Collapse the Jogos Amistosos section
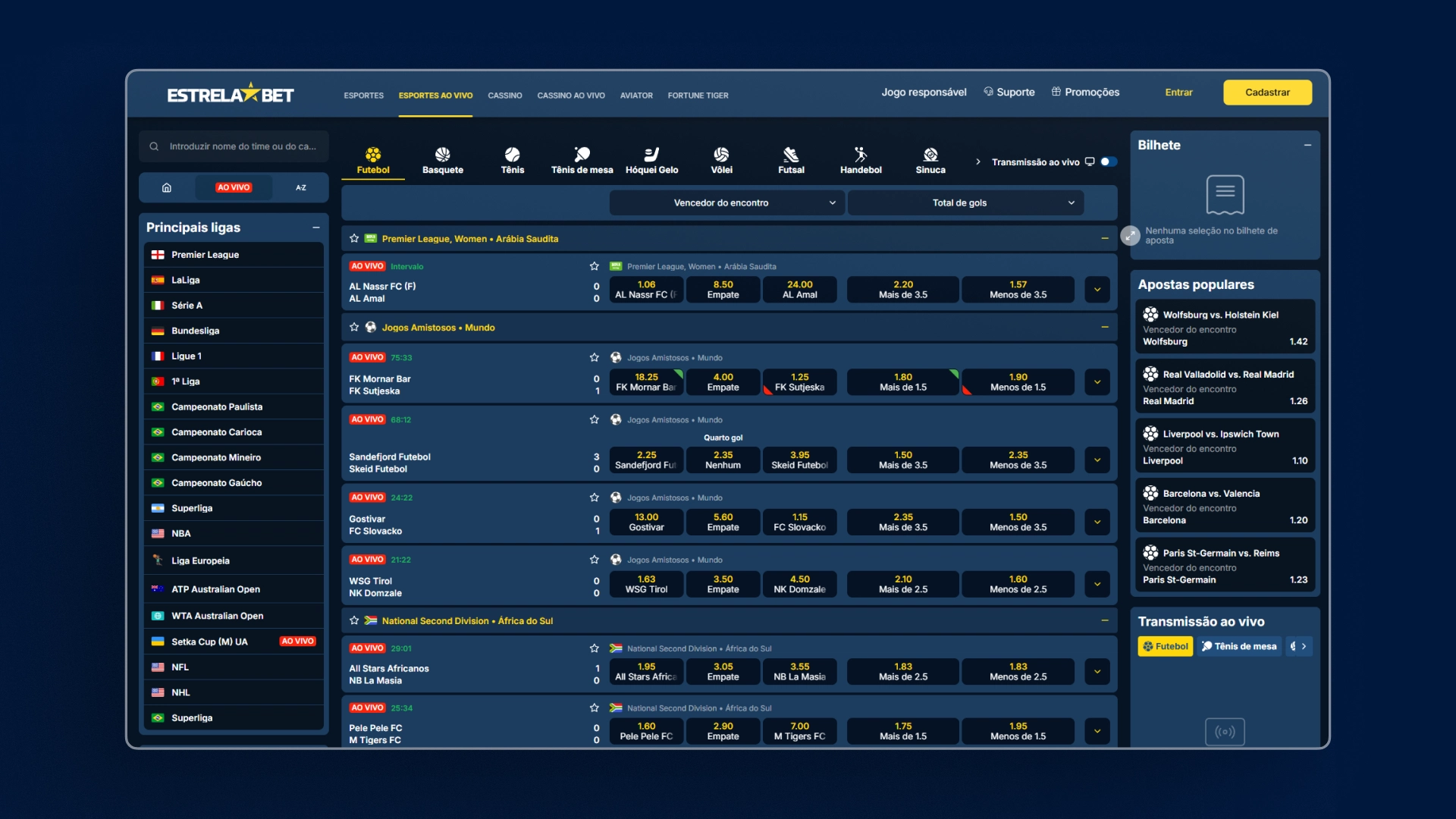The width and height of the screenshot is (1456, 819). [1104, 327]
